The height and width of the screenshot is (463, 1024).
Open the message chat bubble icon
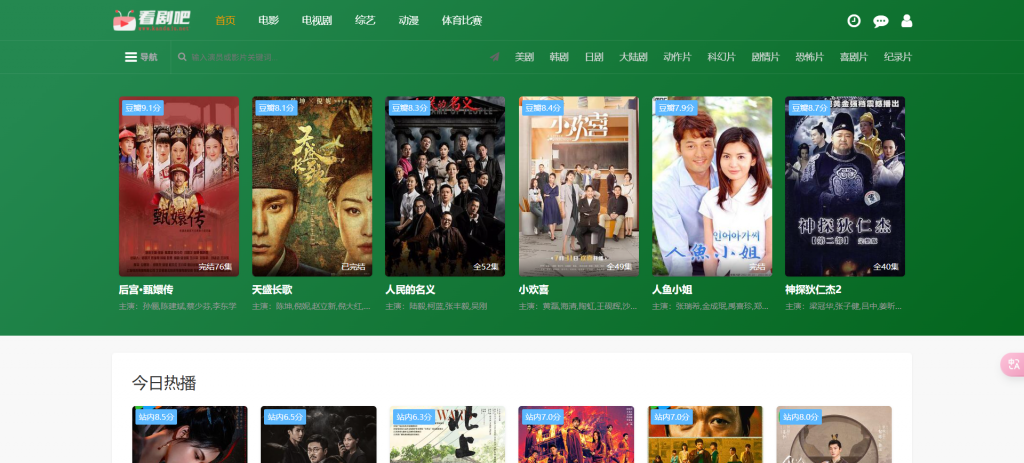coord(880,21)
